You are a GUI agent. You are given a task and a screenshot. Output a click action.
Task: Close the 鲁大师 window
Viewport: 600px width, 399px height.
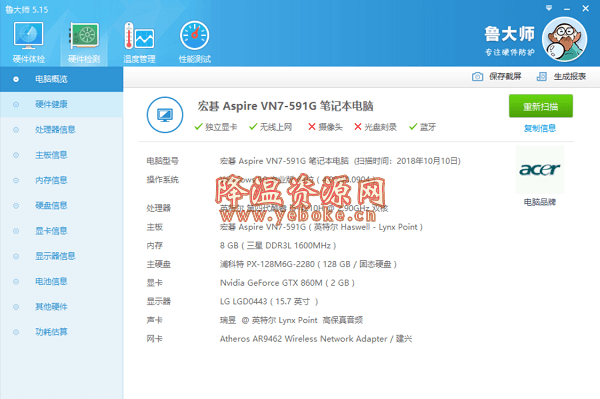click(585, 8)
